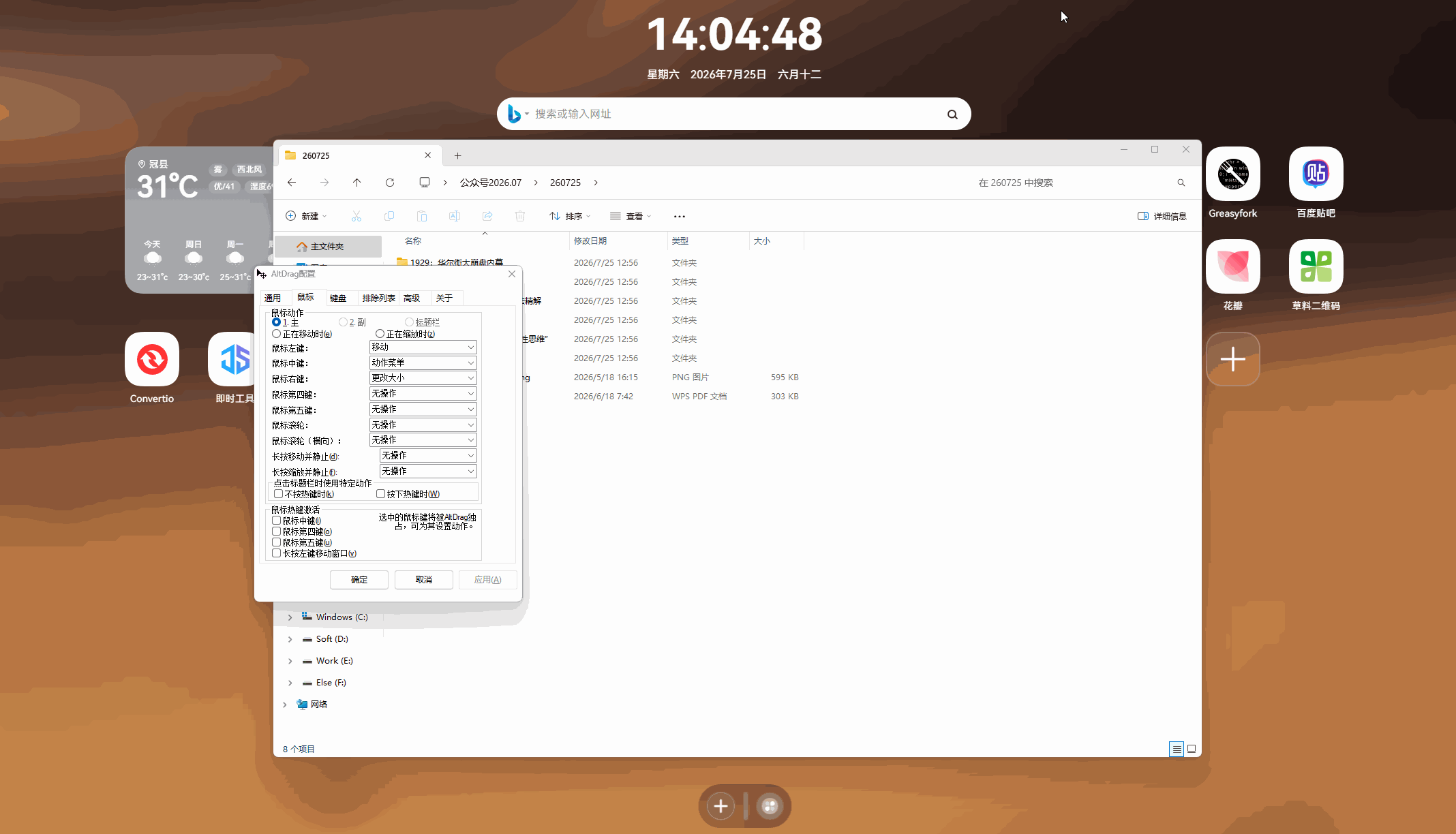Select the '1. 主' radio button
The height and width of the screenshot is (834, 1456).
point(276,322)
